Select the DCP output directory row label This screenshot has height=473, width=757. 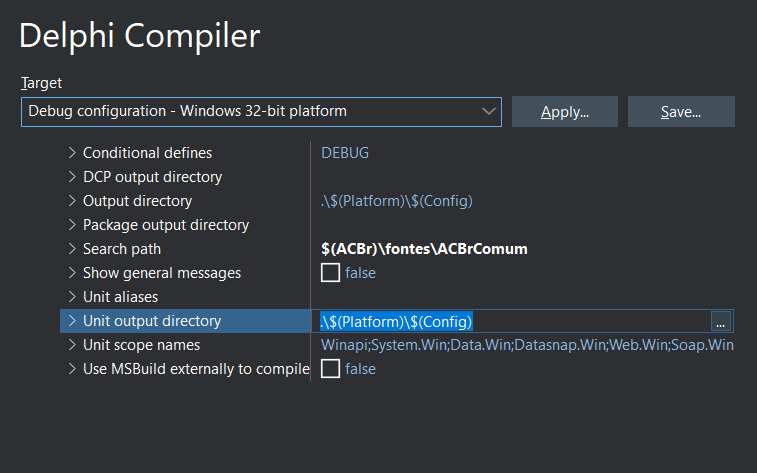(153, 177)
